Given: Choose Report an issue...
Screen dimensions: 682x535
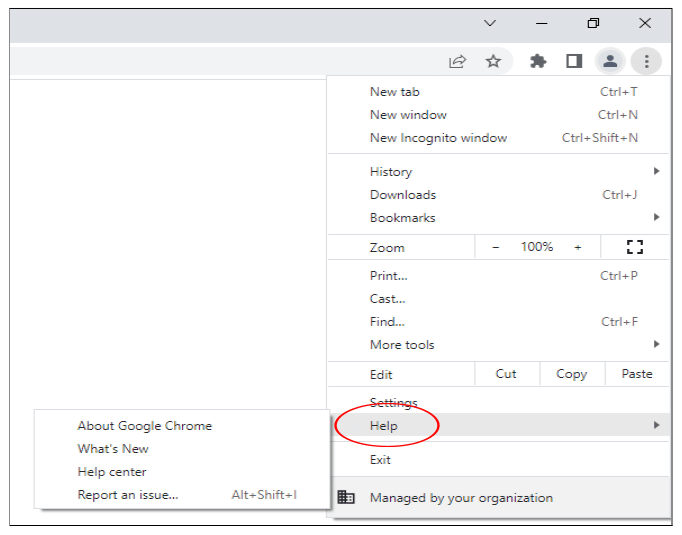Looking at the screenshot, I should tap(182, 495).
